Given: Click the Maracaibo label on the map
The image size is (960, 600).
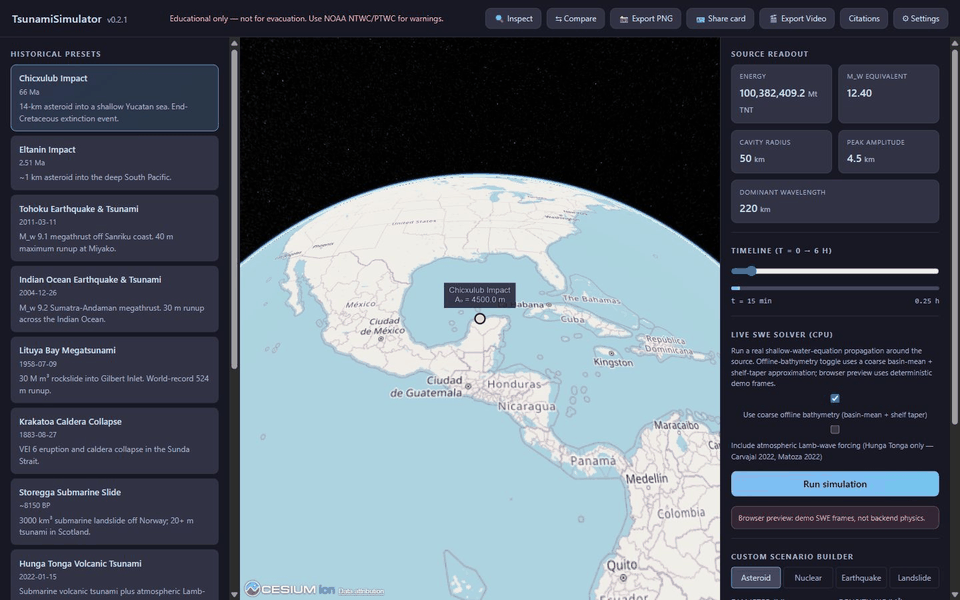Looking at the screenshot, I should [x=676, y=425].
